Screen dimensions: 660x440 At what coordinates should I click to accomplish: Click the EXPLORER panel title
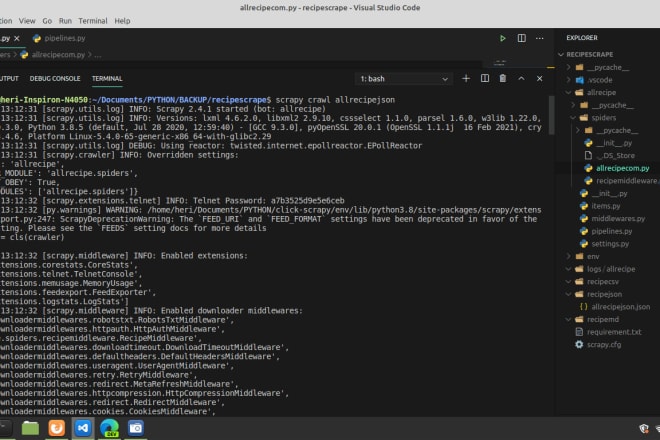click(582, 38)
